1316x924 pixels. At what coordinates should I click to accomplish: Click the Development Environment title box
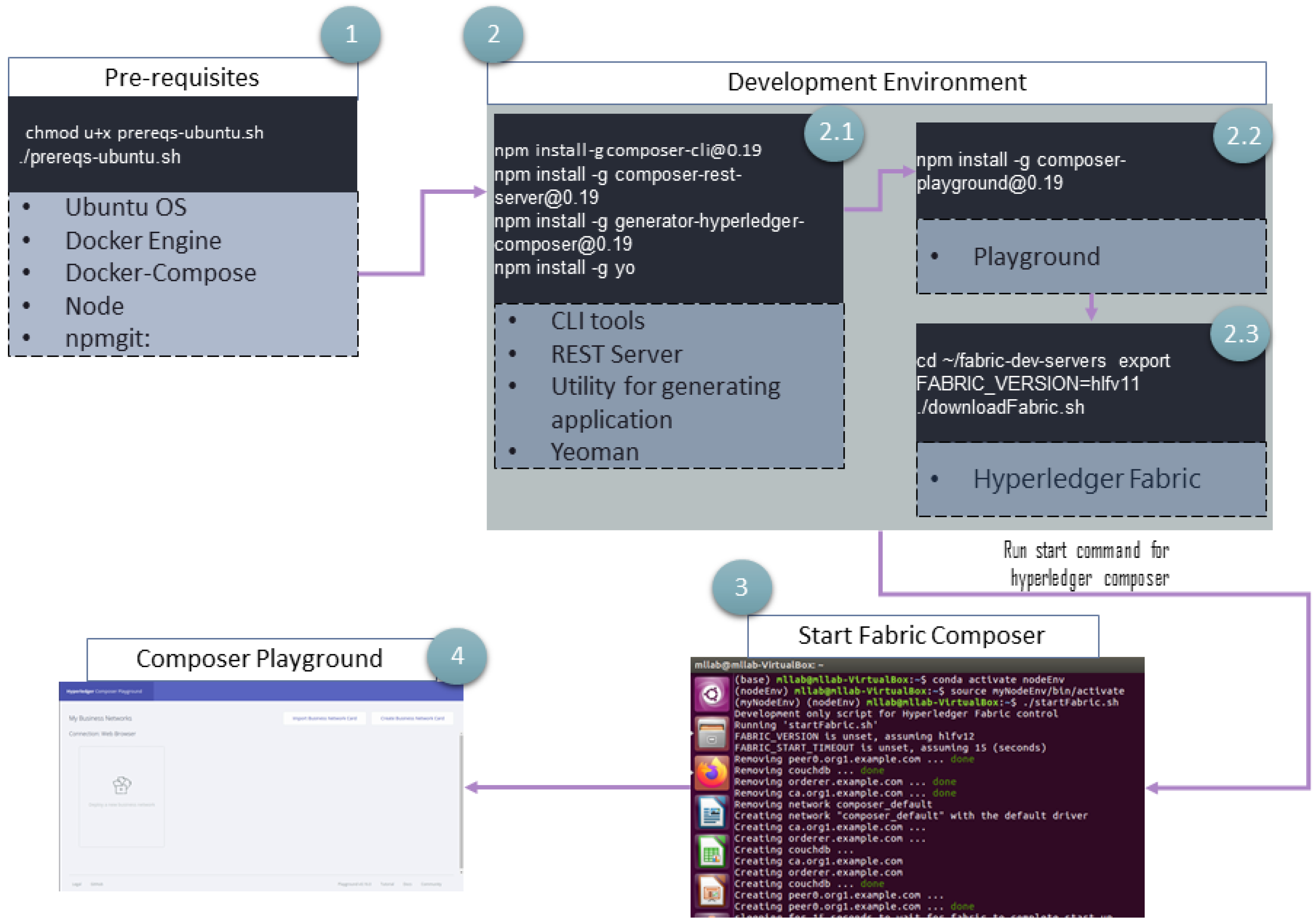tap(876, 82)
